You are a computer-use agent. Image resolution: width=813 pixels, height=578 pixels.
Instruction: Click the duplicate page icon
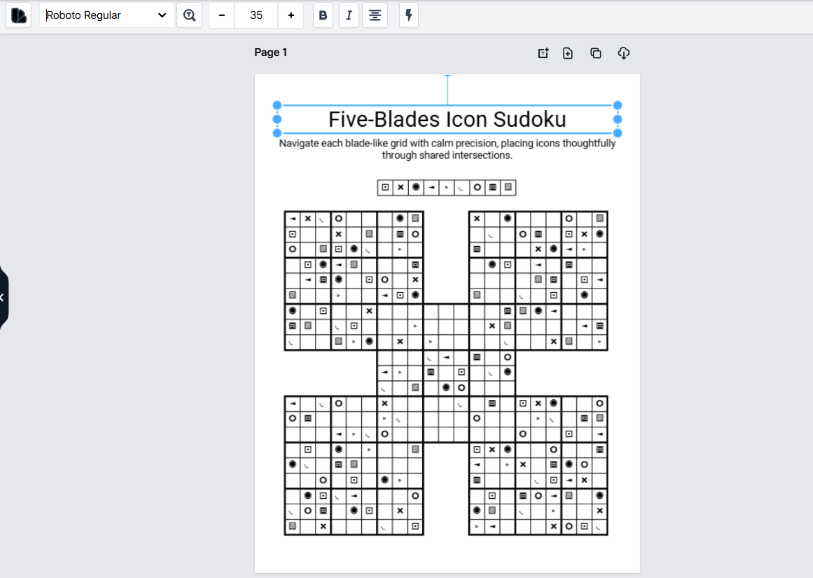595,53
